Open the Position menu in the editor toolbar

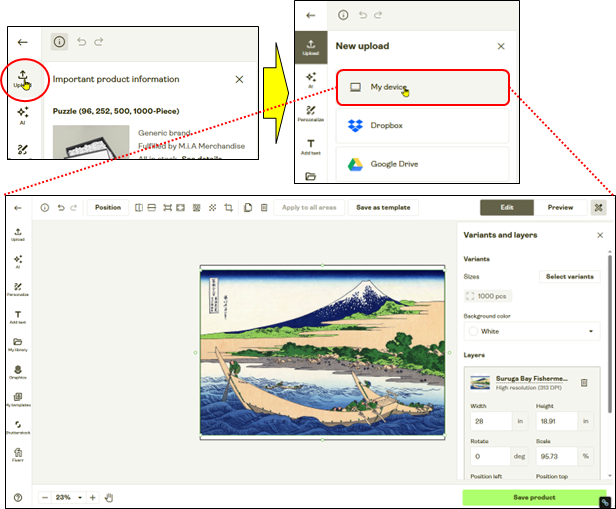(107, 208)
